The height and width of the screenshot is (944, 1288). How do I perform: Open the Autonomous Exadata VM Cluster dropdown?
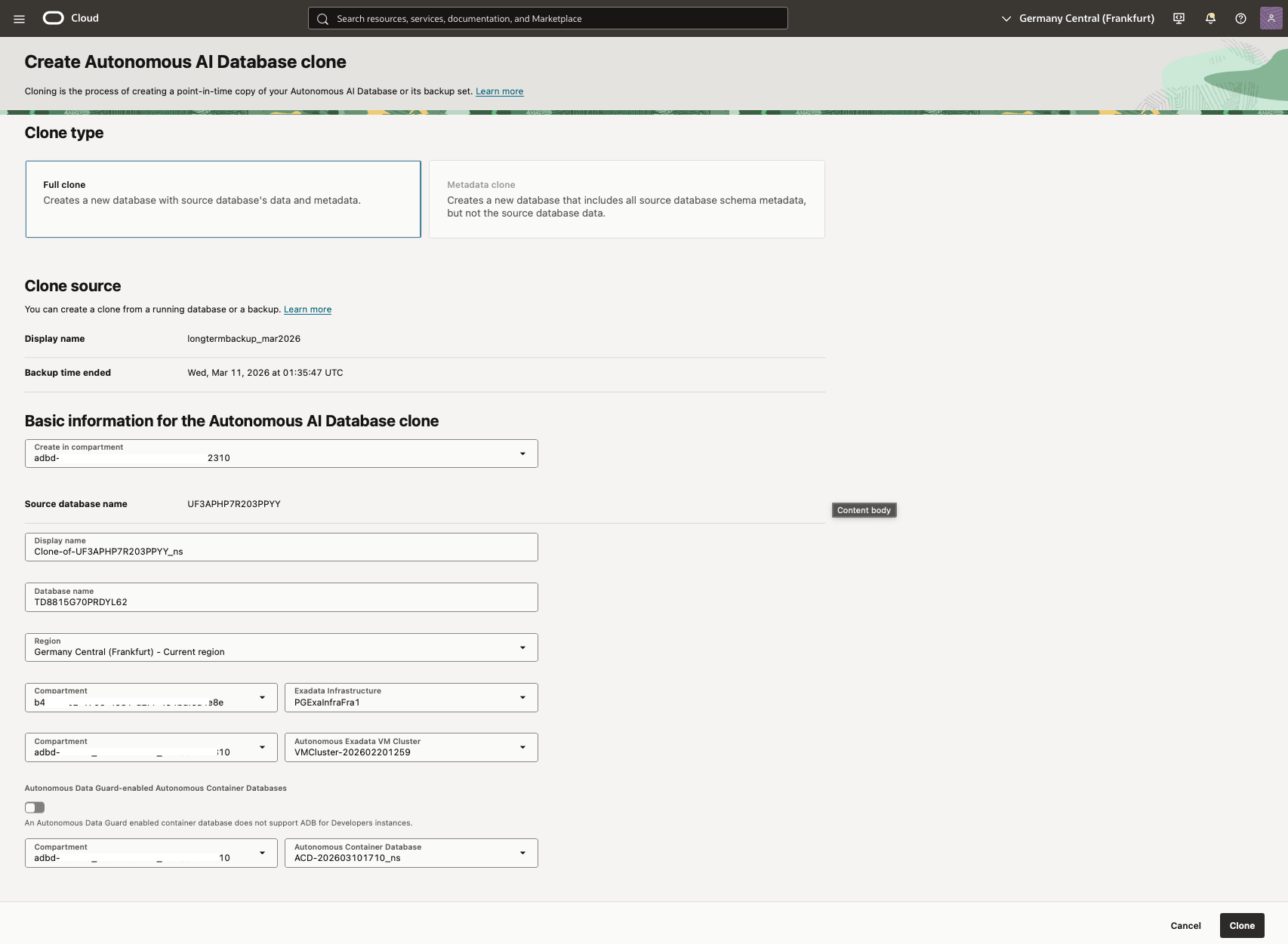(x=411, y=747)
